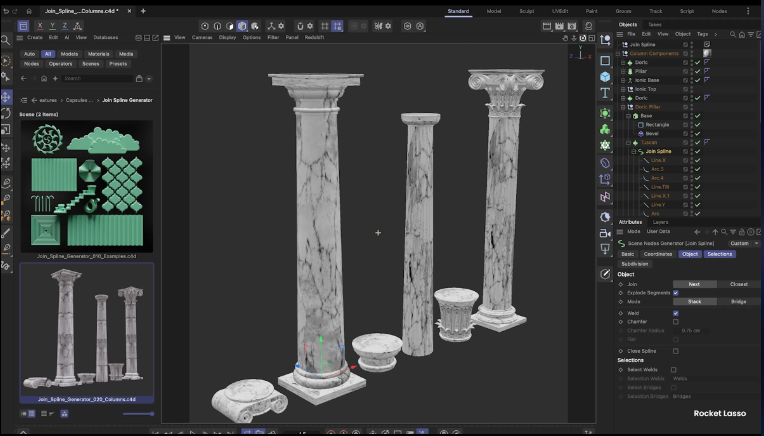Open the Custom dropdown in Attributes
This screenshot has width=764, height=436.
(x=741, y=243)
